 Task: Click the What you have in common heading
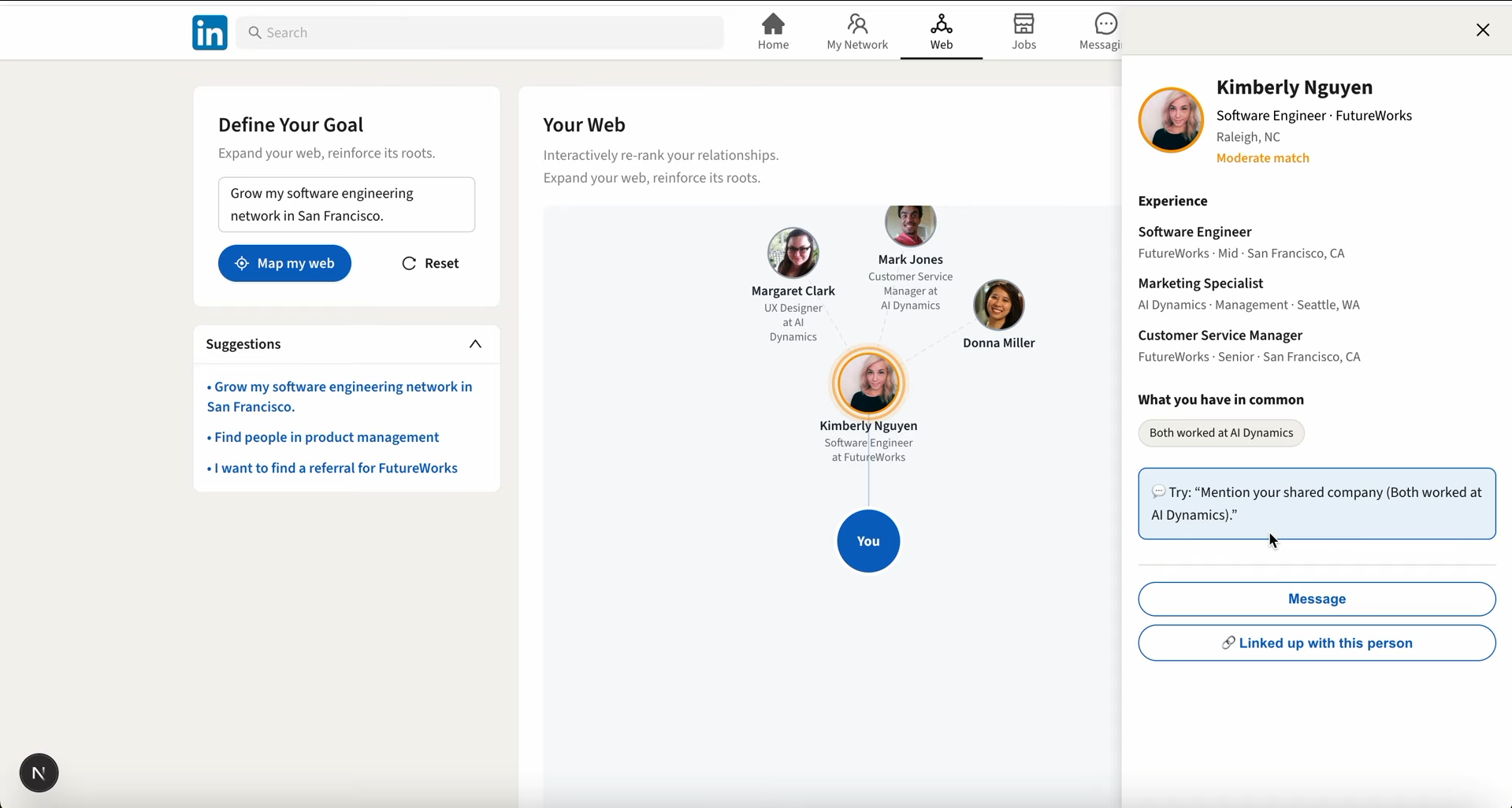(1220, 400)
